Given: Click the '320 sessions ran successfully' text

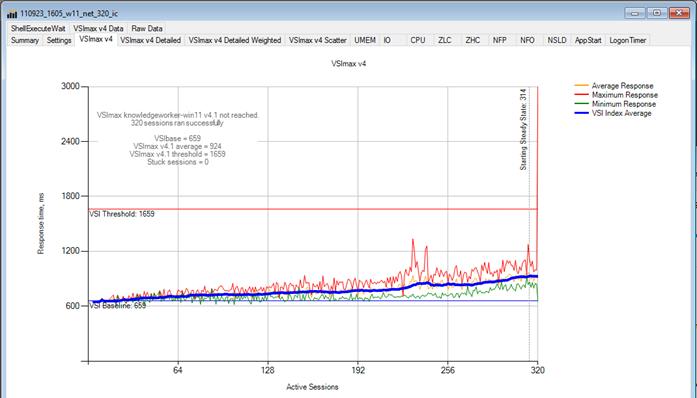Looking at the screenshot, I should (x=177, y=123).
